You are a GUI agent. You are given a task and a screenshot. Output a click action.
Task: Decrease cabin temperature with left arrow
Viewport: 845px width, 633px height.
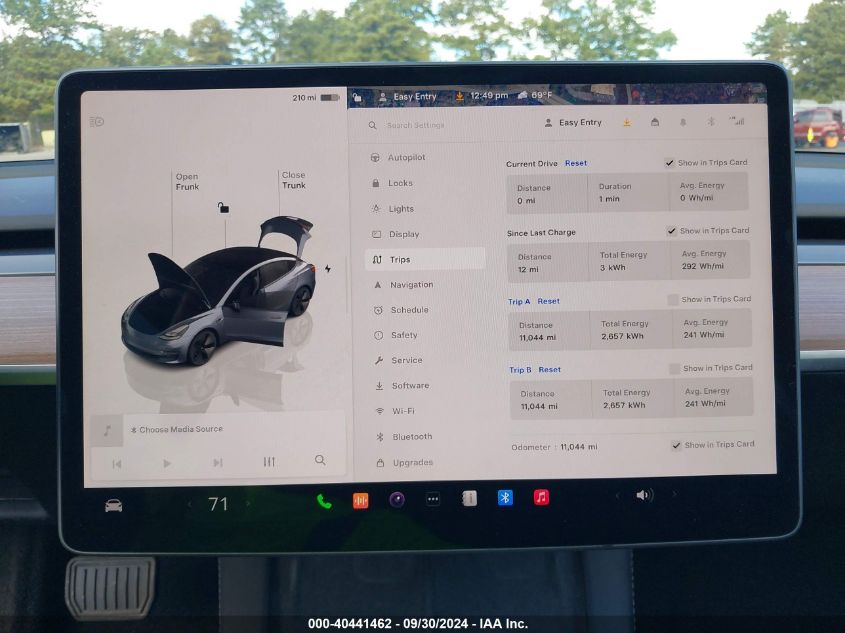point(190,505)
